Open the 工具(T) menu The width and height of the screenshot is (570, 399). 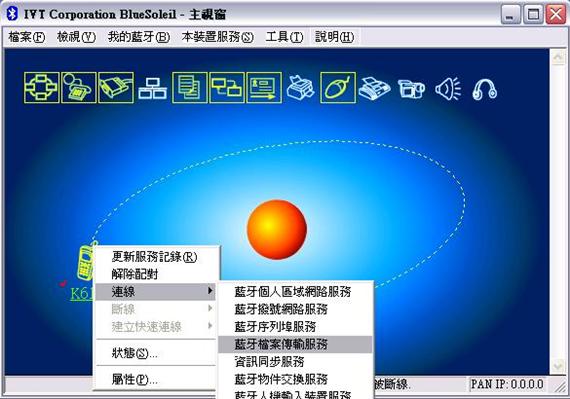pyautogui.click(x=284, y=37)
